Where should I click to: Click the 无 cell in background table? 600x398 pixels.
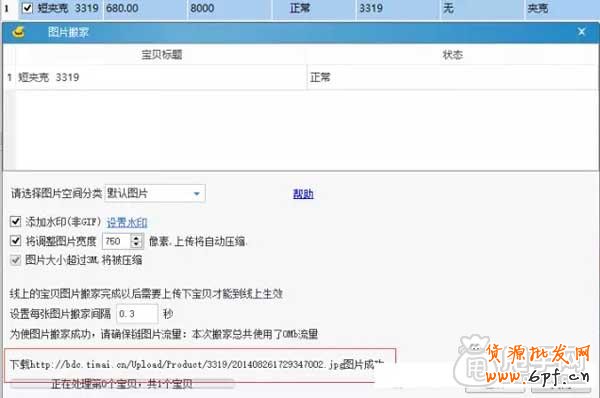coord(482,8)
